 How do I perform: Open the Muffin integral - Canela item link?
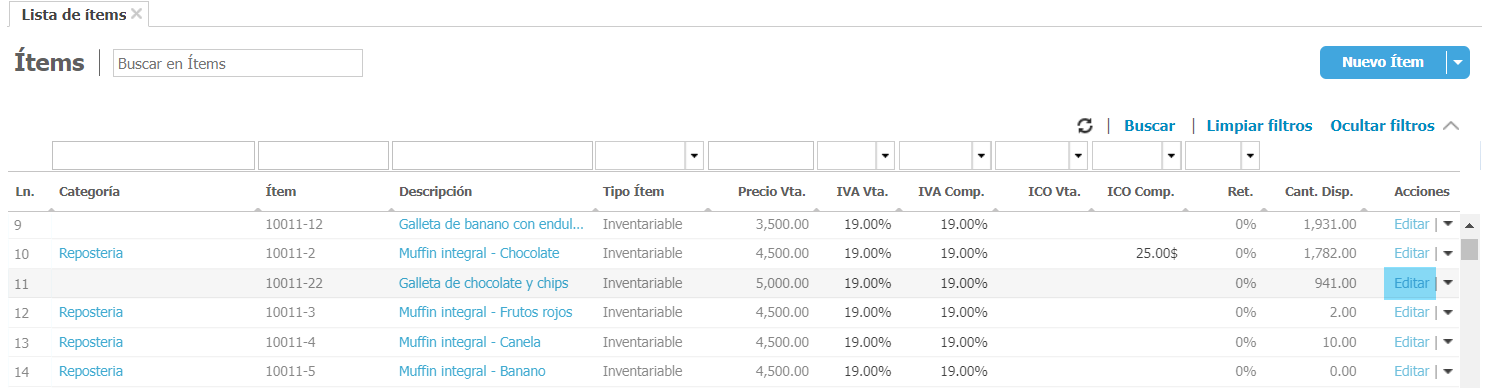click(x=470, y=342)
